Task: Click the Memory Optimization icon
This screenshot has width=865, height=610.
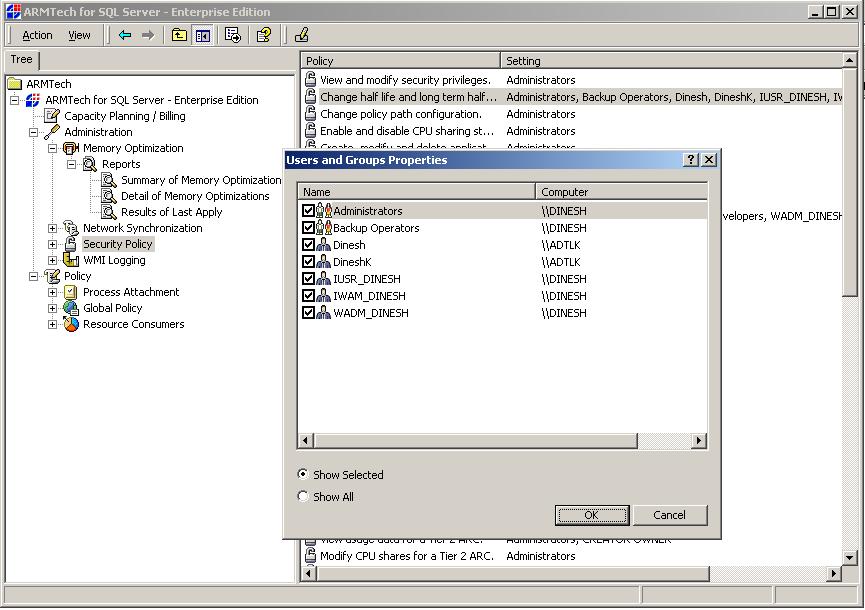Action: point(71,148)
